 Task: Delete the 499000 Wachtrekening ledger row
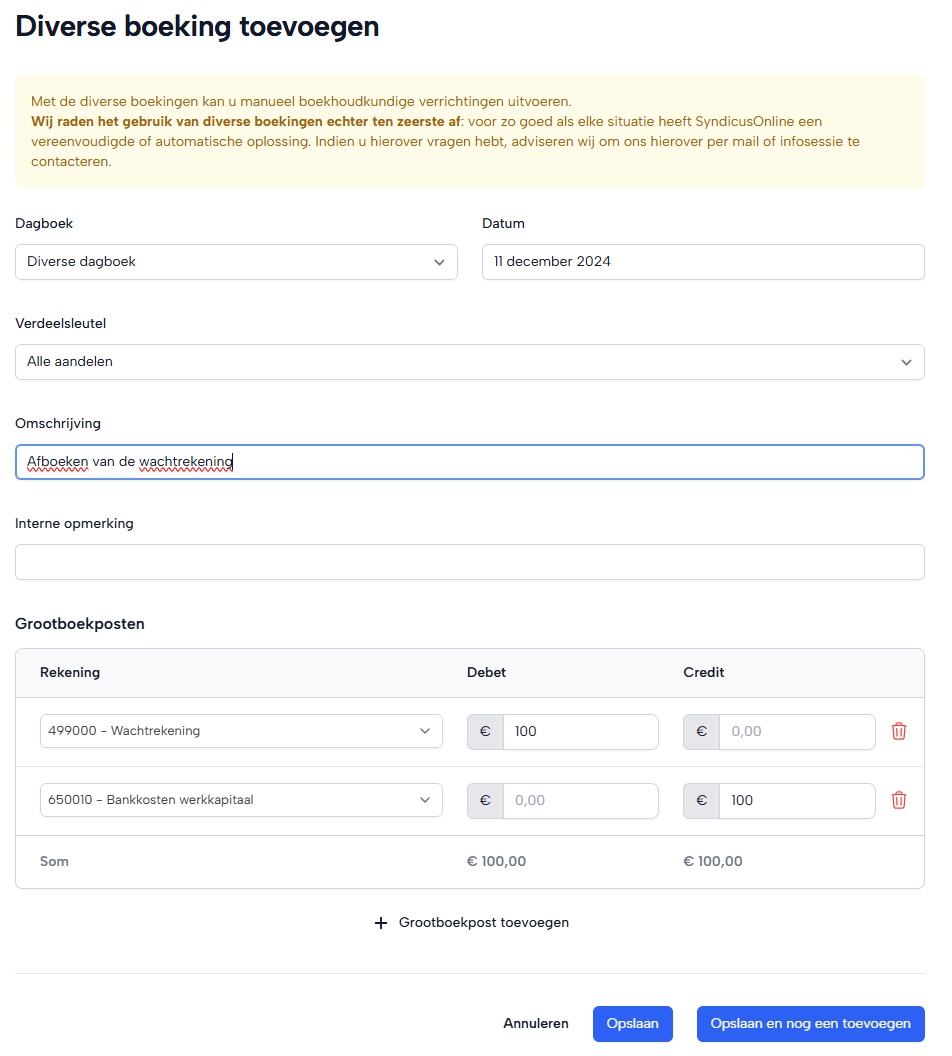898,731
